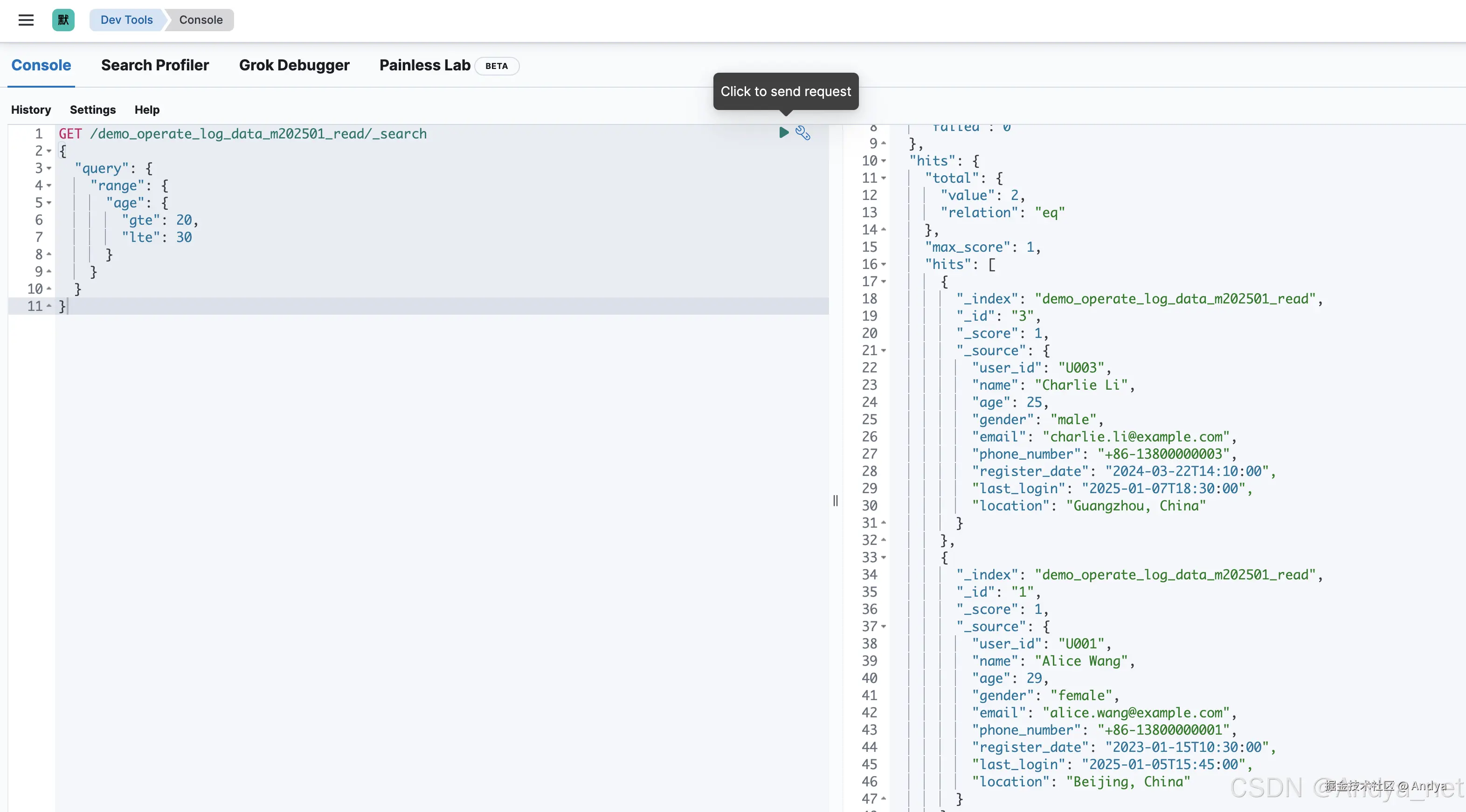Fold the second _source block on line 37
1466x812 pixels.
(x=883, y=626)
